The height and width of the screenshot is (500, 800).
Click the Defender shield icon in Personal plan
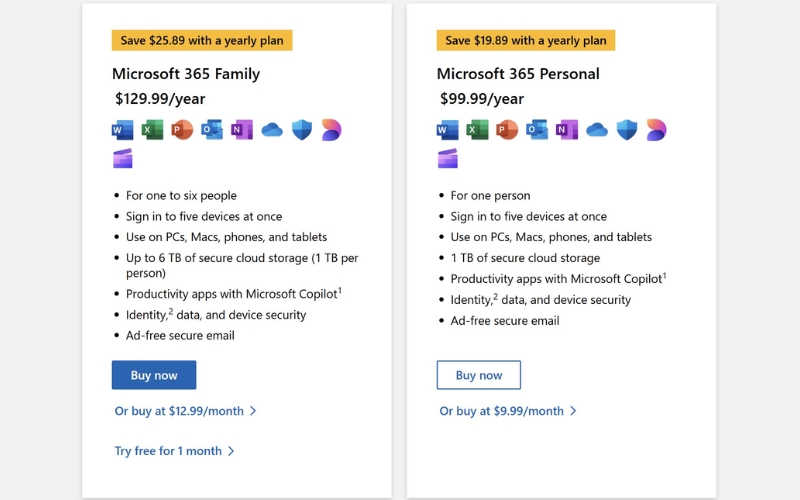click(627, 130)
